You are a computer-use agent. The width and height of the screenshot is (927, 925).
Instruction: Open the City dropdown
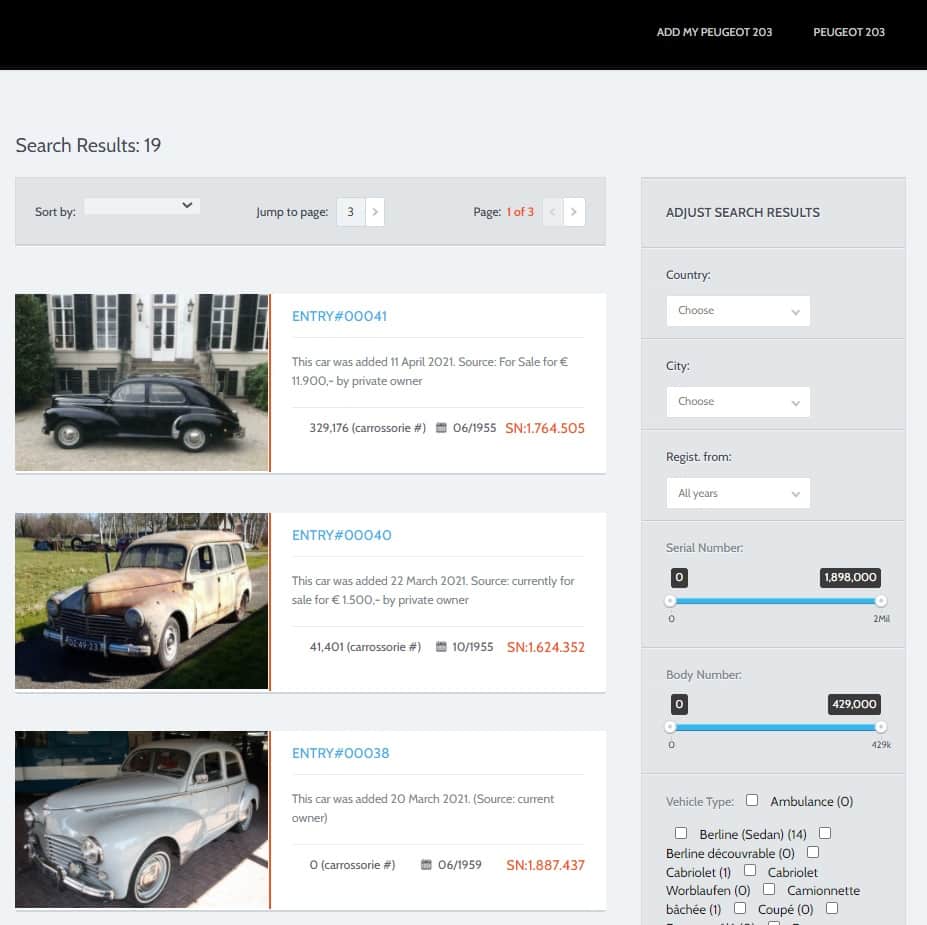[738, 402]
